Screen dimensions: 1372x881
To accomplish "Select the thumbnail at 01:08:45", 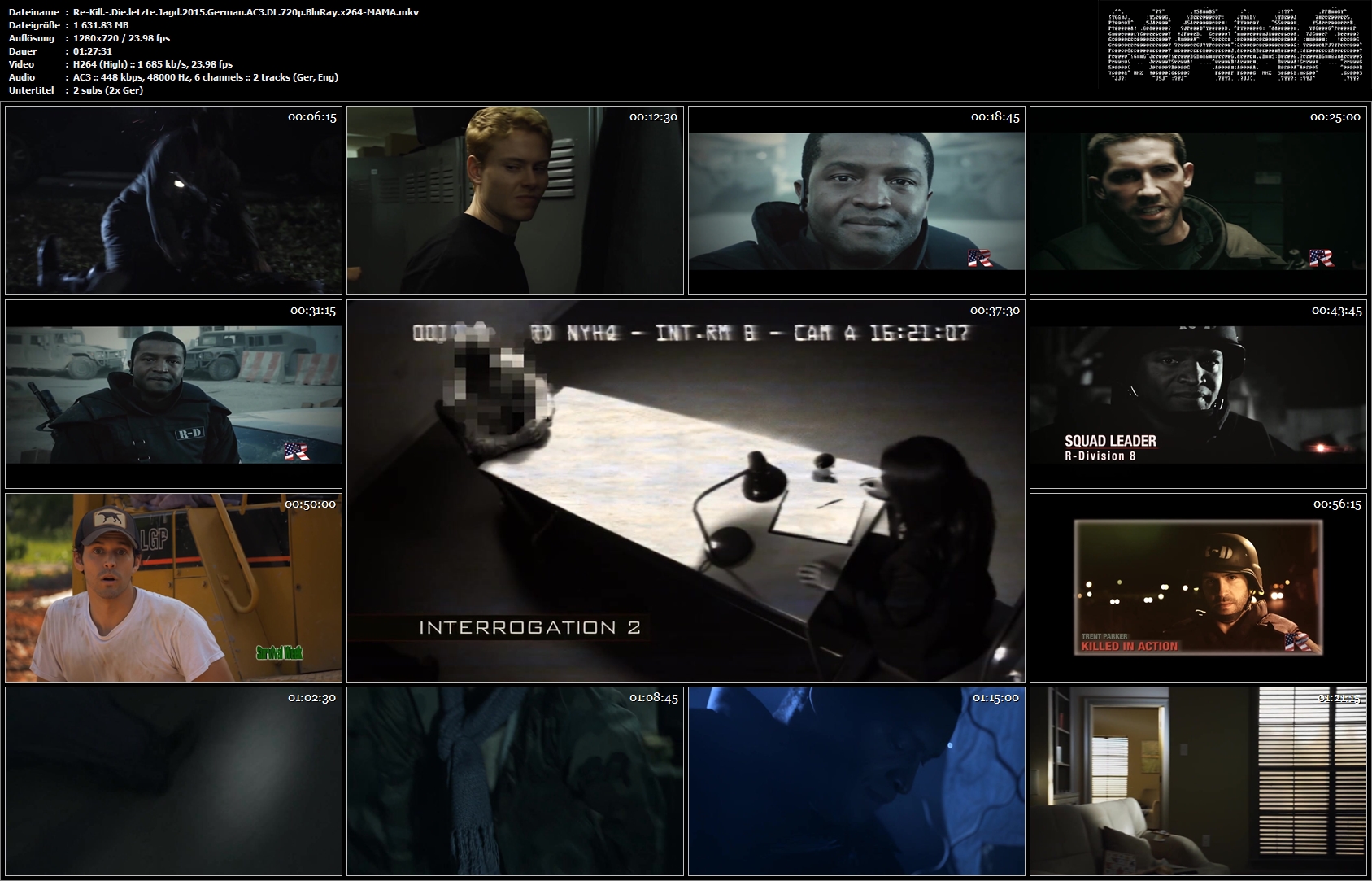I will tap(515, 781).
